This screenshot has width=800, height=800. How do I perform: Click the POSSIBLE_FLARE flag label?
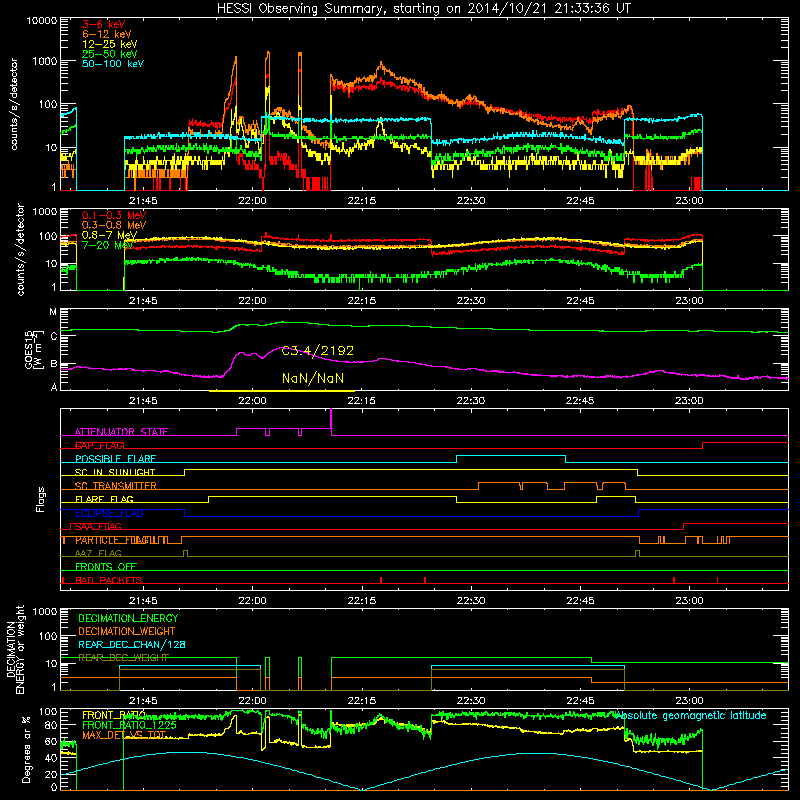click(x=115, y=459)
